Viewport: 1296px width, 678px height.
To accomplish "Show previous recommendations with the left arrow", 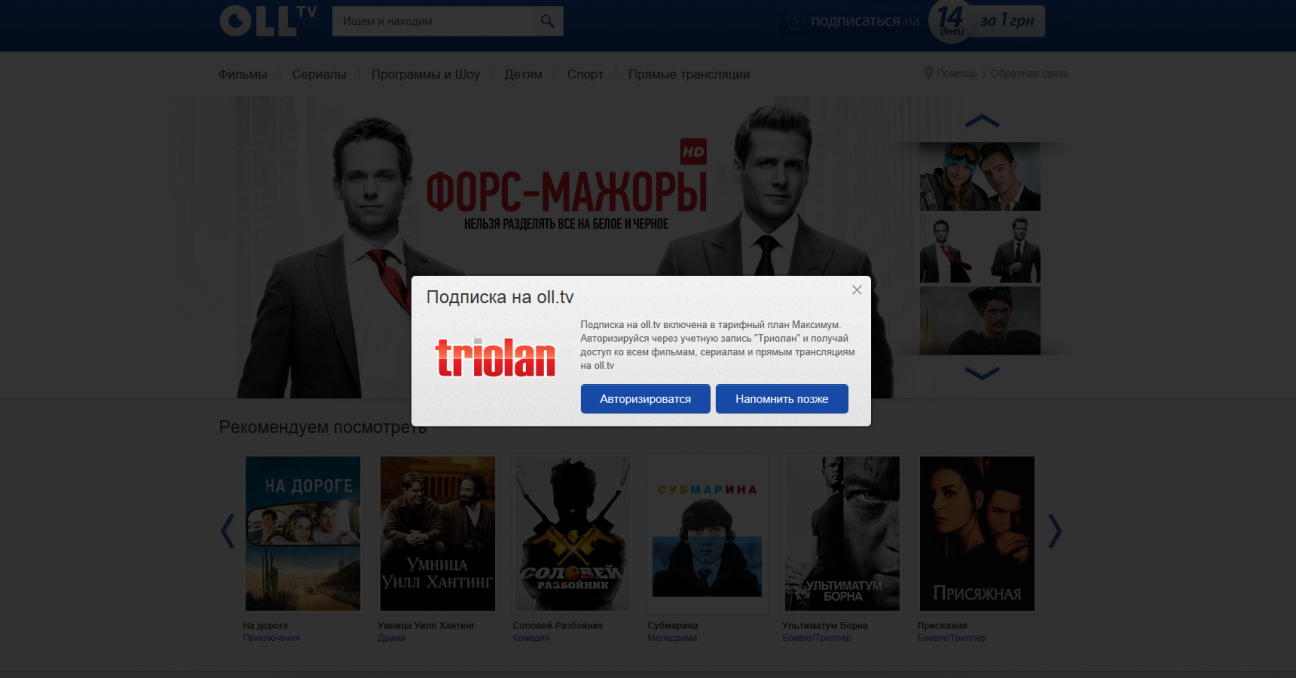I will 227,531.
